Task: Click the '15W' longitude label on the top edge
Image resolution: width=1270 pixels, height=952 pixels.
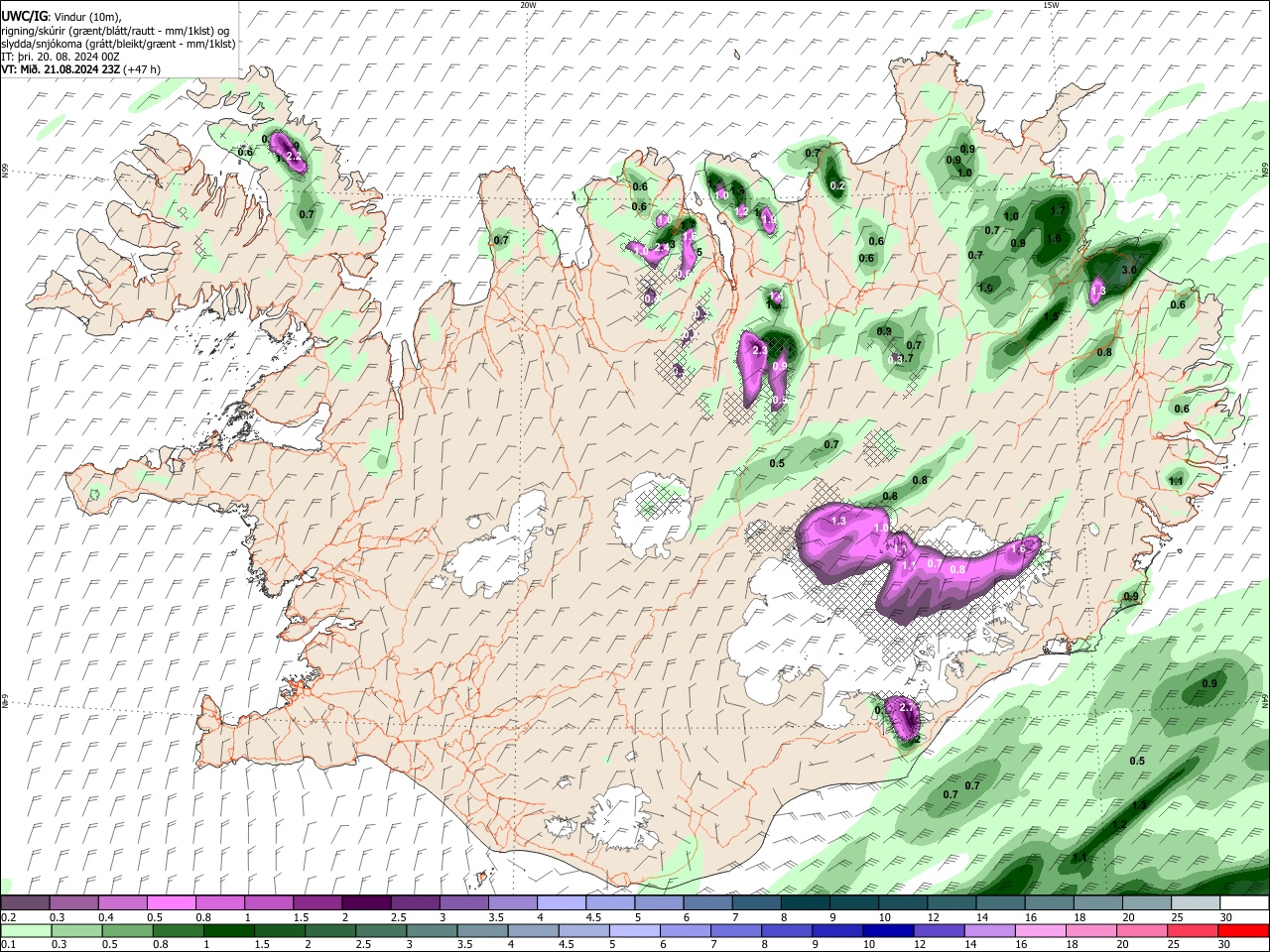Action: pos(1052,5)
